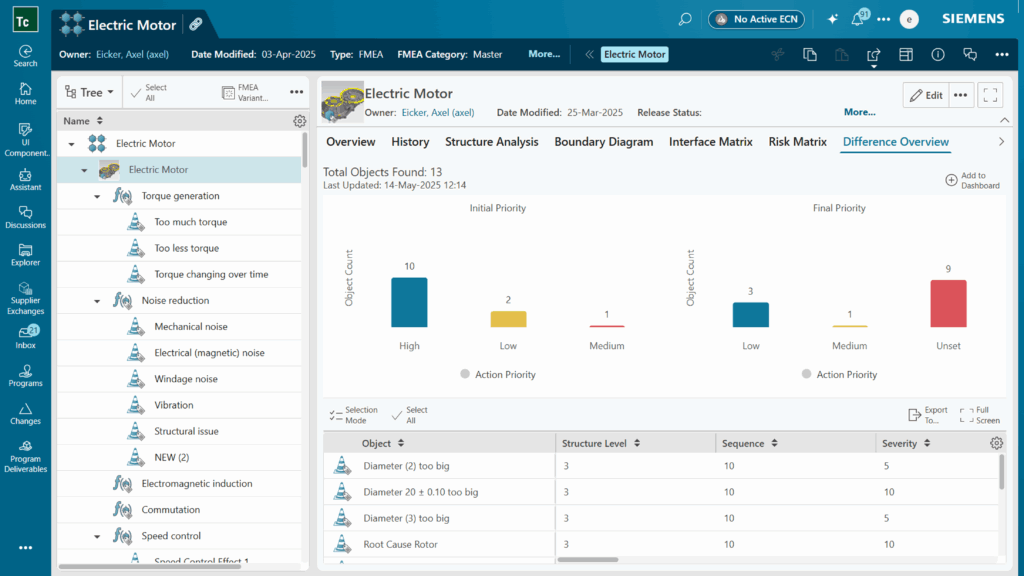Open Assistant in the left sidebar
This screenshot has height=576, width=1024.
(25, 179)
